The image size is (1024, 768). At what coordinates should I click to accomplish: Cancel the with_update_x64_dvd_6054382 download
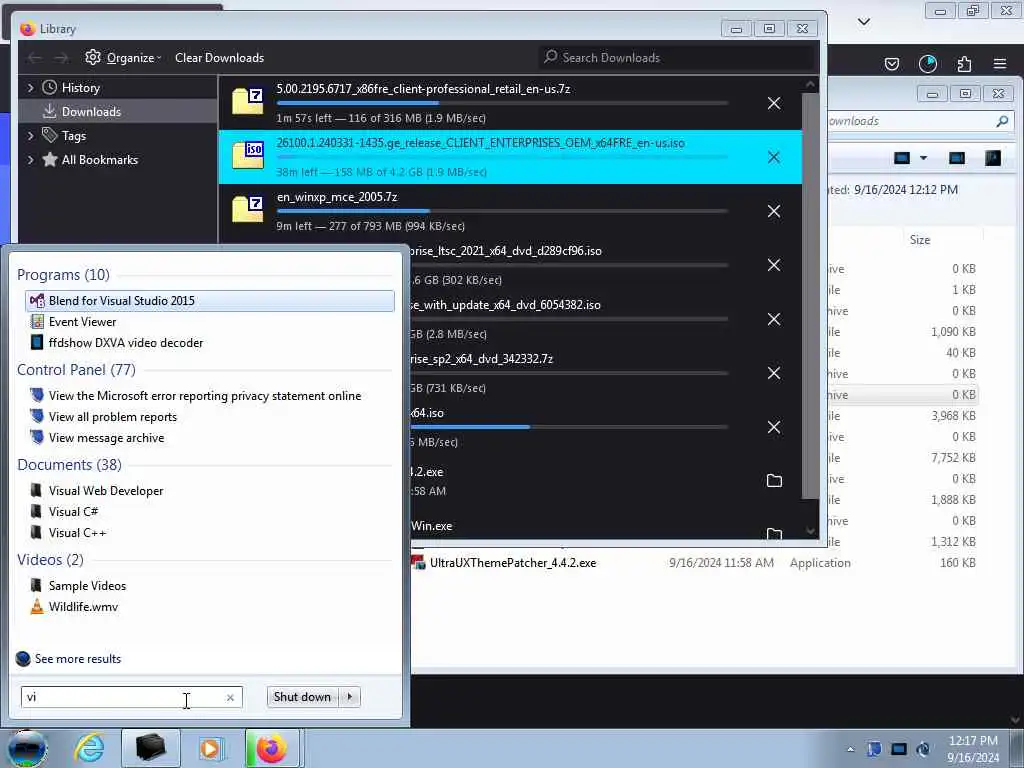pos(774,319)
